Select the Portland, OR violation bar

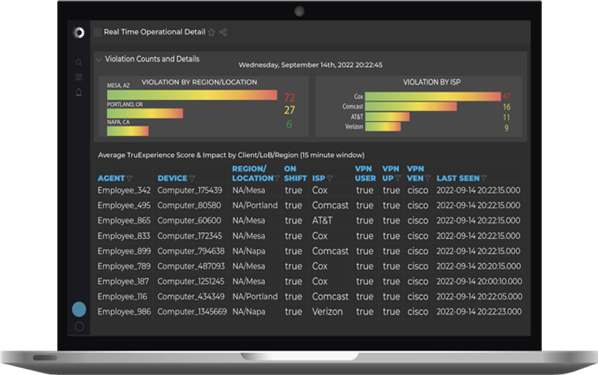[x=145, y=113]
